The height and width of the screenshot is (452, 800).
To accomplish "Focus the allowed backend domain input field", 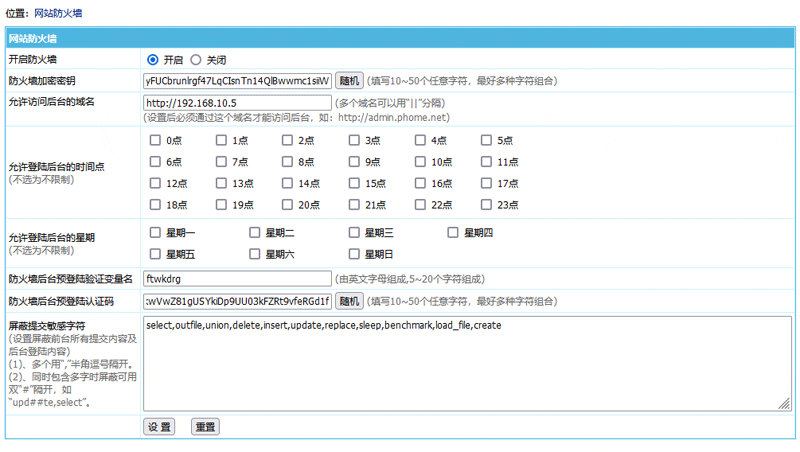I will pyautogui.click(x=237, y=102).
